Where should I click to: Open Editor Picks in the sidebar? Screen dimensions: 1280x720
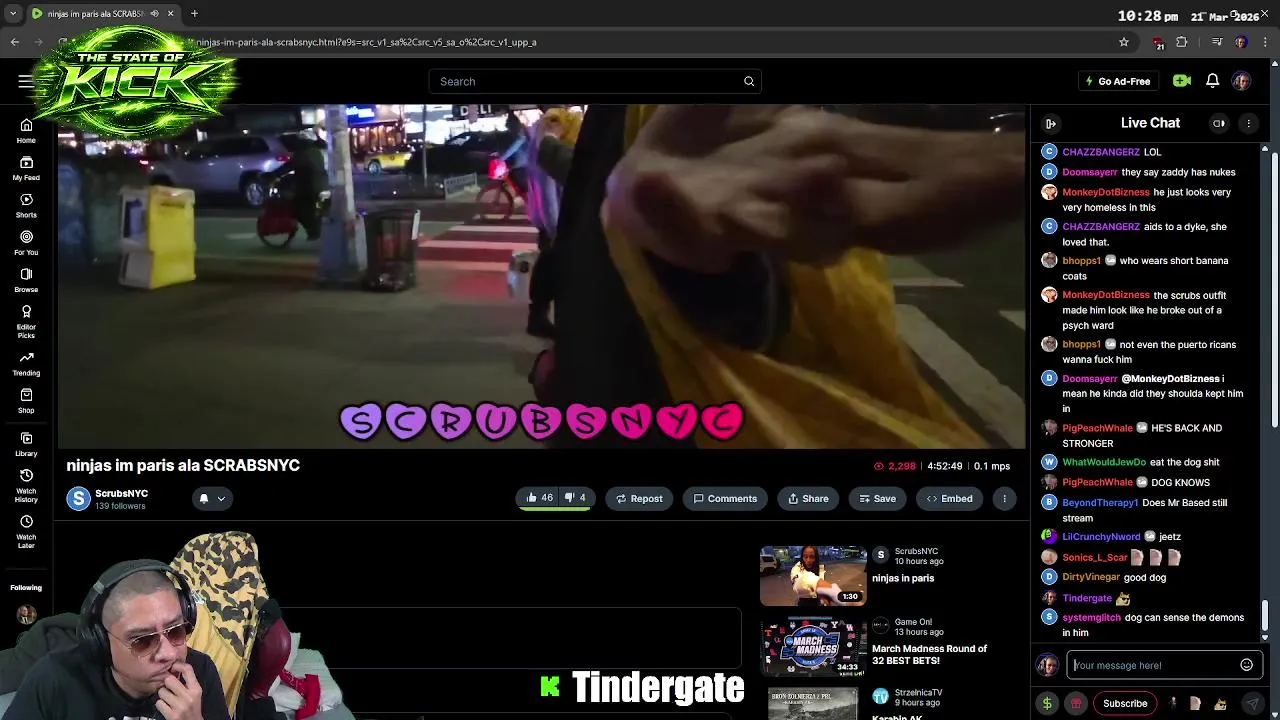click(26, 322)
